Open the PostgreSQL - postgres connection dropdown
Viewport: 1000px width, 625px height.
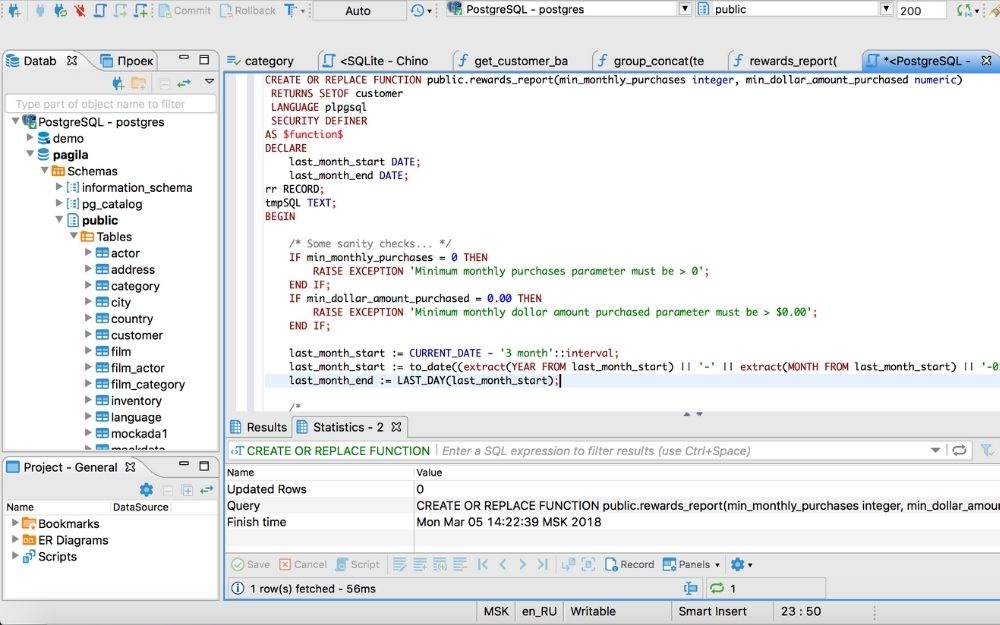[x=683, y=8]
